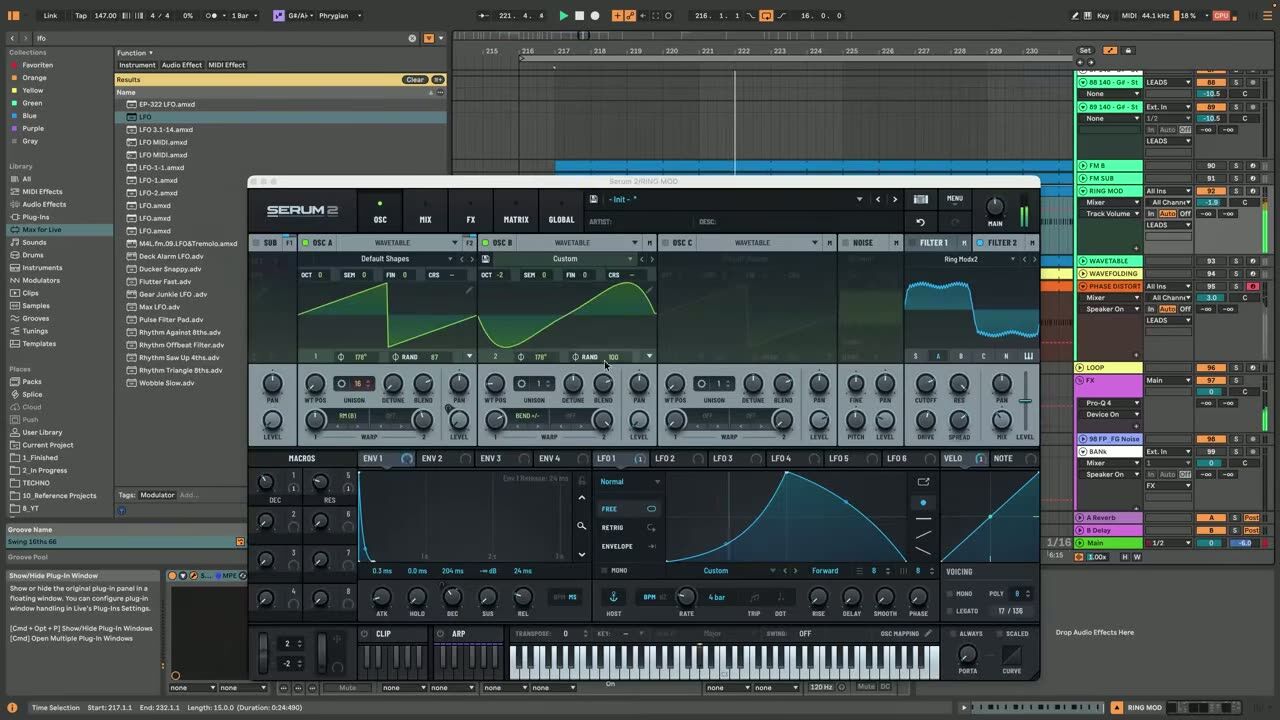Toggle the Link sync button
1280x720 pixels.
point(50,16)
